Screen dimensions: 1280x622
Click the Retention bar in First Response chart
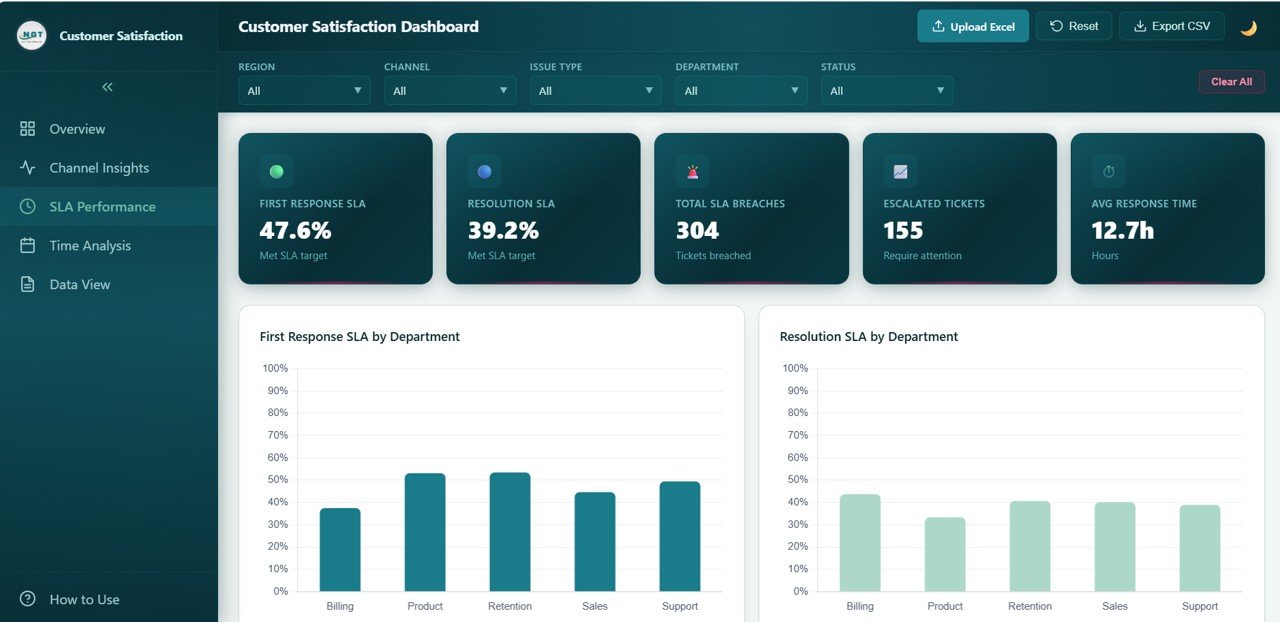coord(510,532)
